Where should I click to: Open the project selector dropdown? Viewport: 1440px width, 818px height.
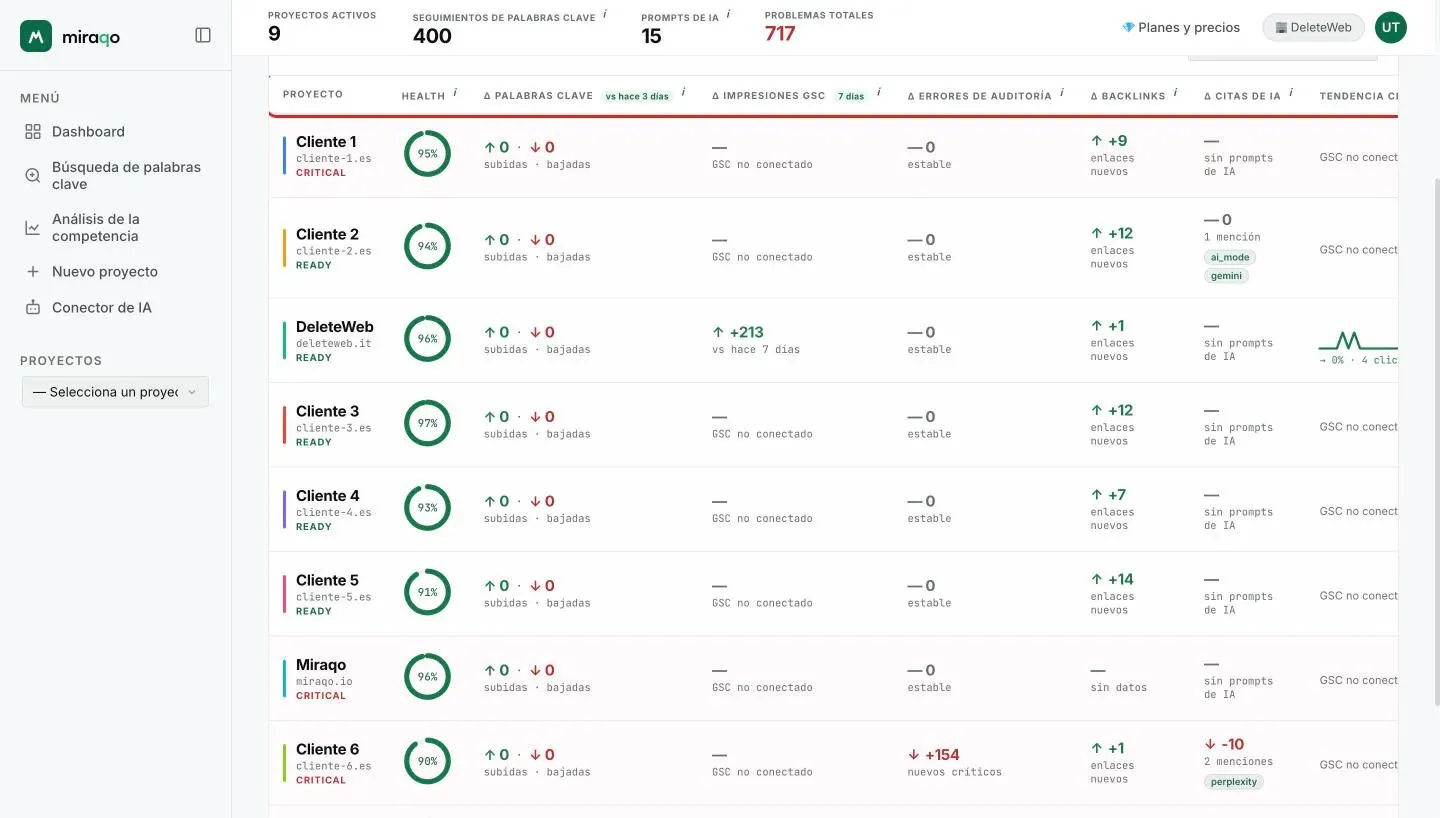[115, 392]
